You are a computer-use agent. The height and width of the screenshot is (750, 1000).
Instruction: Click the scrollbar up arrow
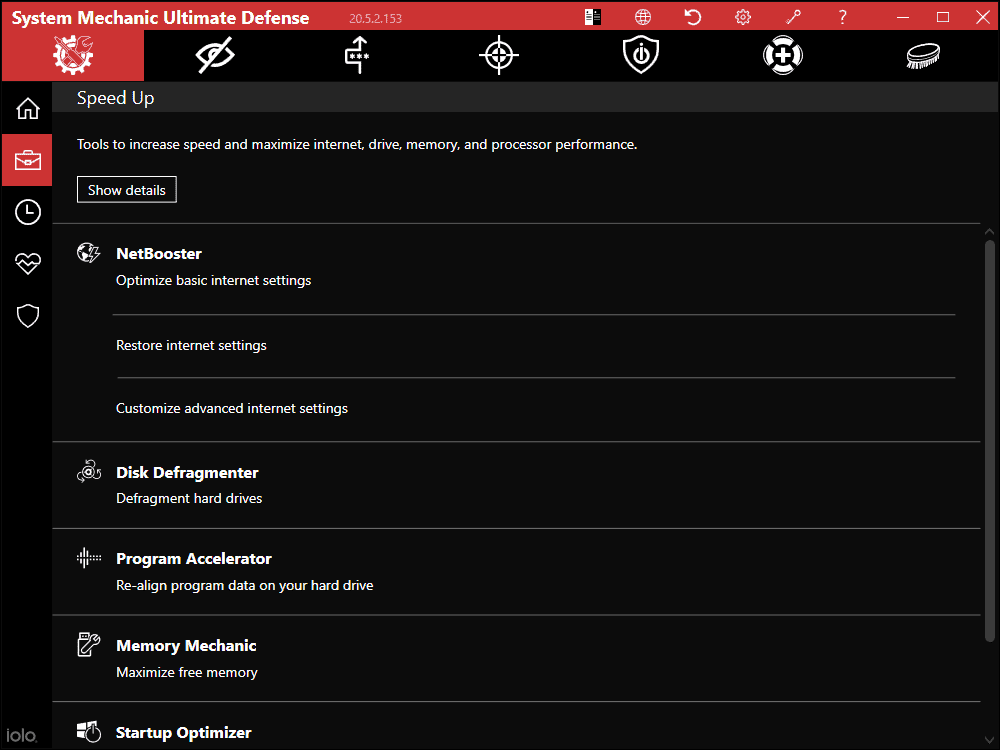(x=989, y=230)
